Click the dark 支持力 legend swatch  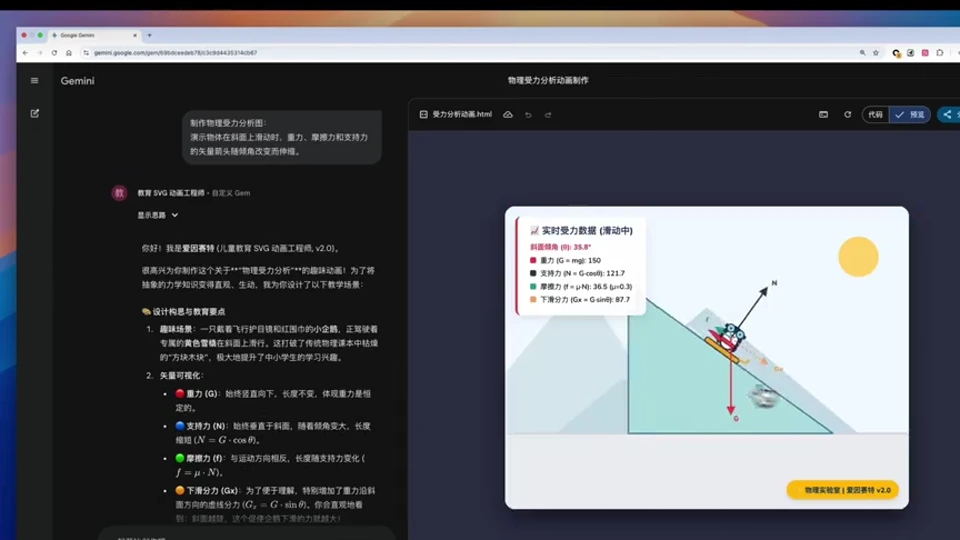click(x=533, y=273)
